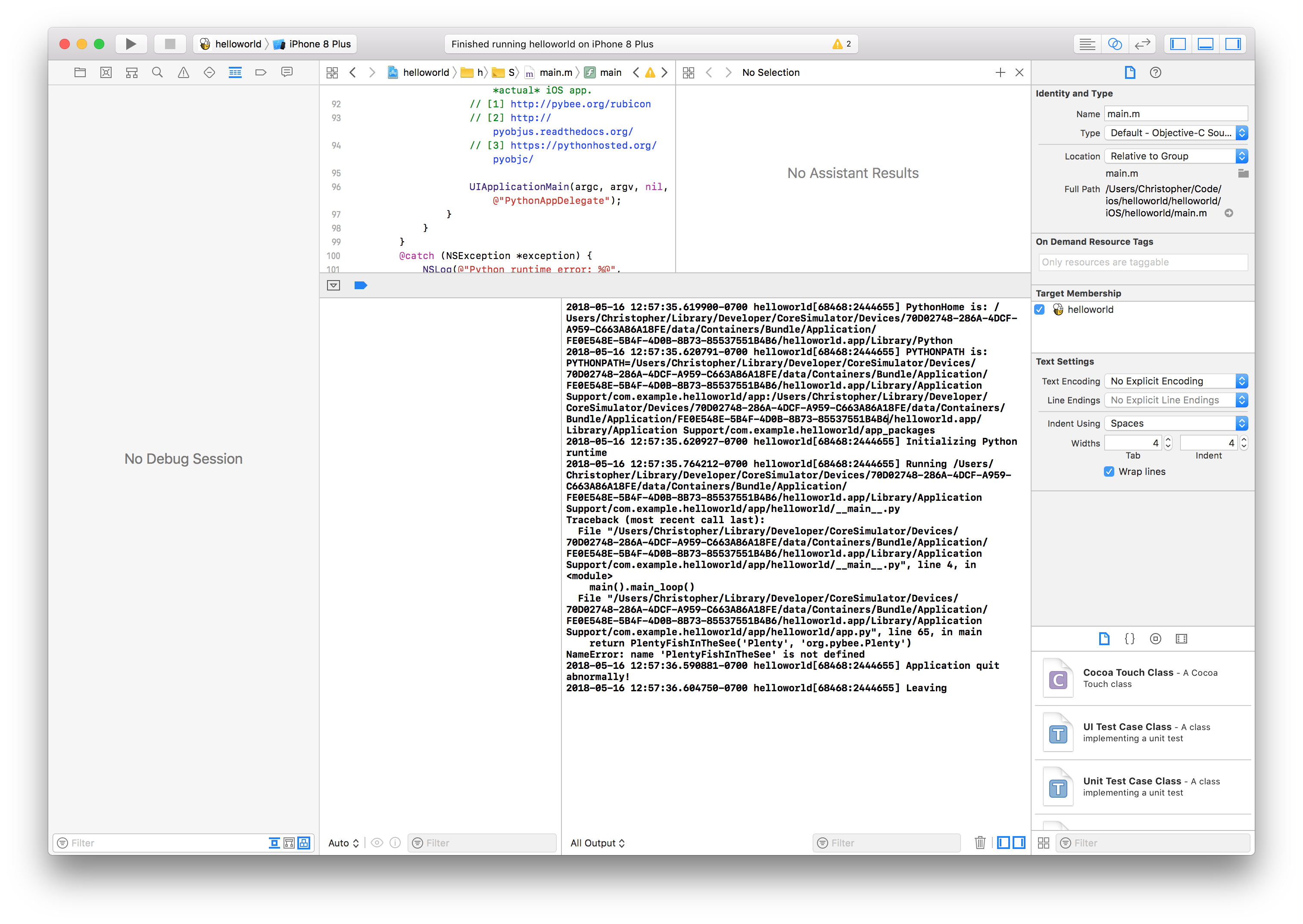The width and height of the screenshot is (1303, 924).
Task: Select main.m in the jump bar
Action: (549, 72)
